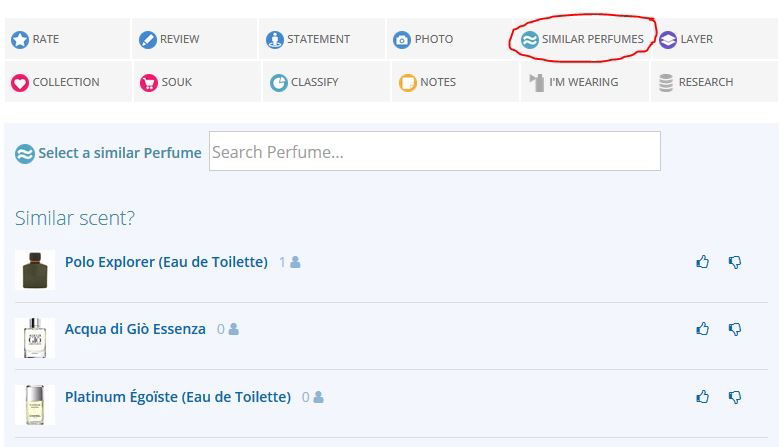Thumbs up Polo Explorer similarity
This screenshot has width=783, height=447.
(703, 262)
